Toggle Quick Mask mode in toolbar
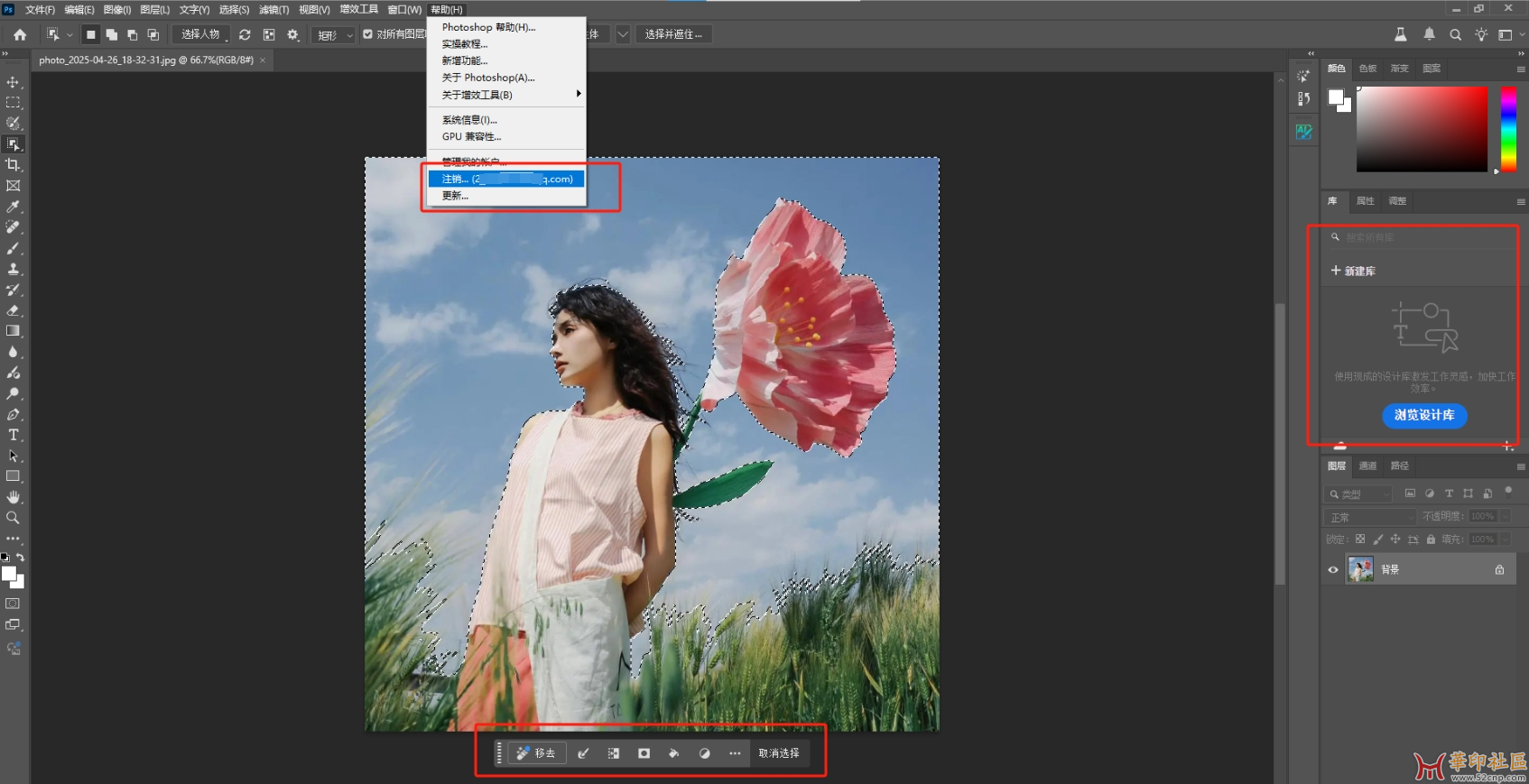The height and width of the screenshot is (784, 1529). (13, 604)
